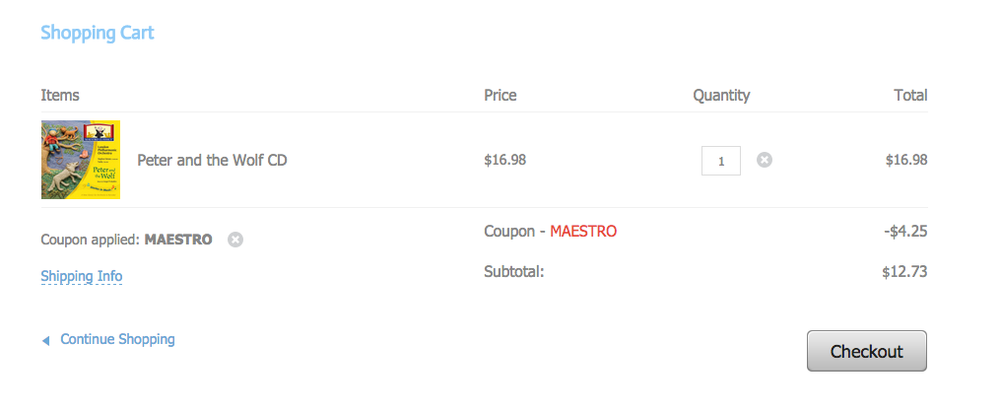This screenshot has width=1000, height=418.
Task: Click the item unit price in Price column
Action: [505, 160]
